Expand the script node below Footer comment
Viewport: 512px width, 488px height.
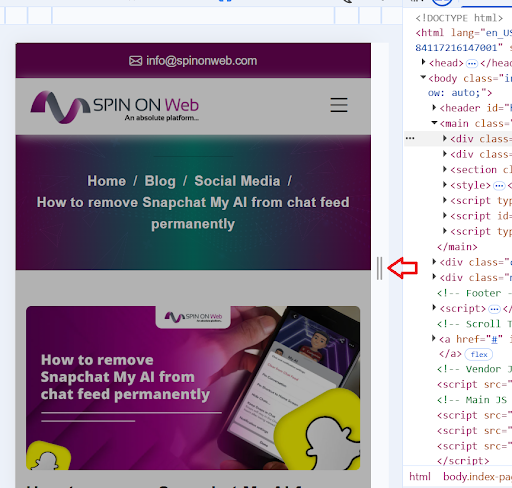tap(434, 308)
